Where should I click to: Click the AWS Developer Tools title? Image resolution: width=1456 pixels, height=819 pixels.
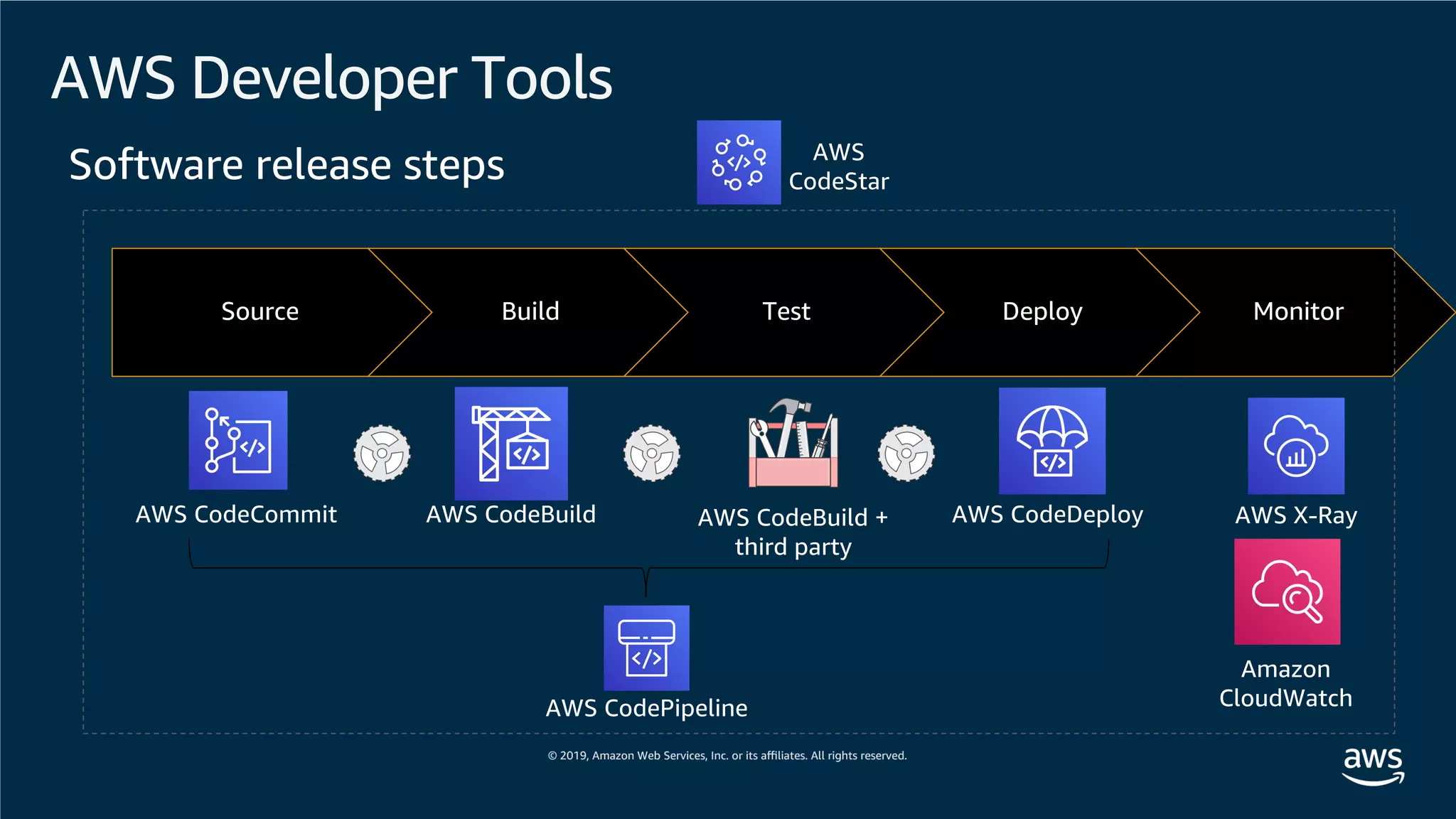(331, 77)
